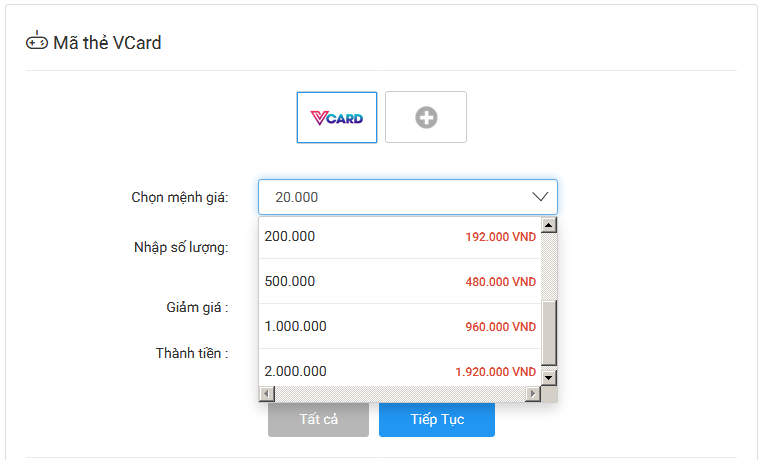Viewport: 763px width, 460px height.
Task: Click the 960.000 VND price text
Action: [x=500, y=327]
